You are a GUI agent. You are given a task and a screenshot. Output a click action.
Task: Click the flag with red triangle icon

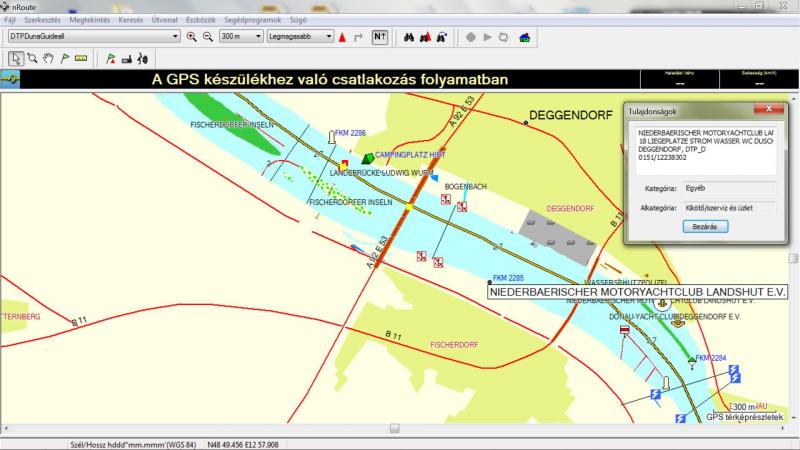coord(110,59)
